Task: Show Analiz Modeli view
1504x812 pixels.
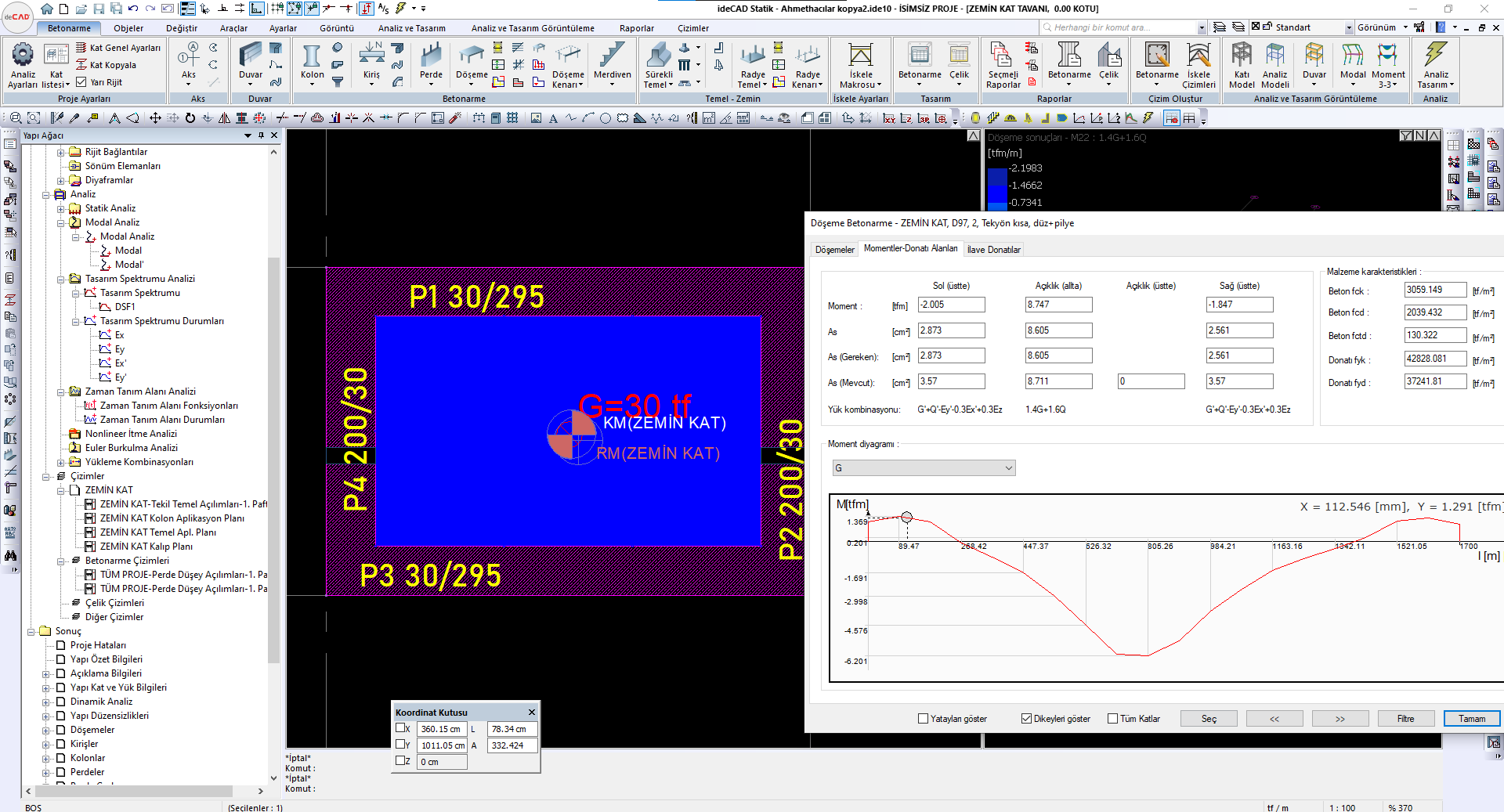Action: click(x=1274, y=65)
